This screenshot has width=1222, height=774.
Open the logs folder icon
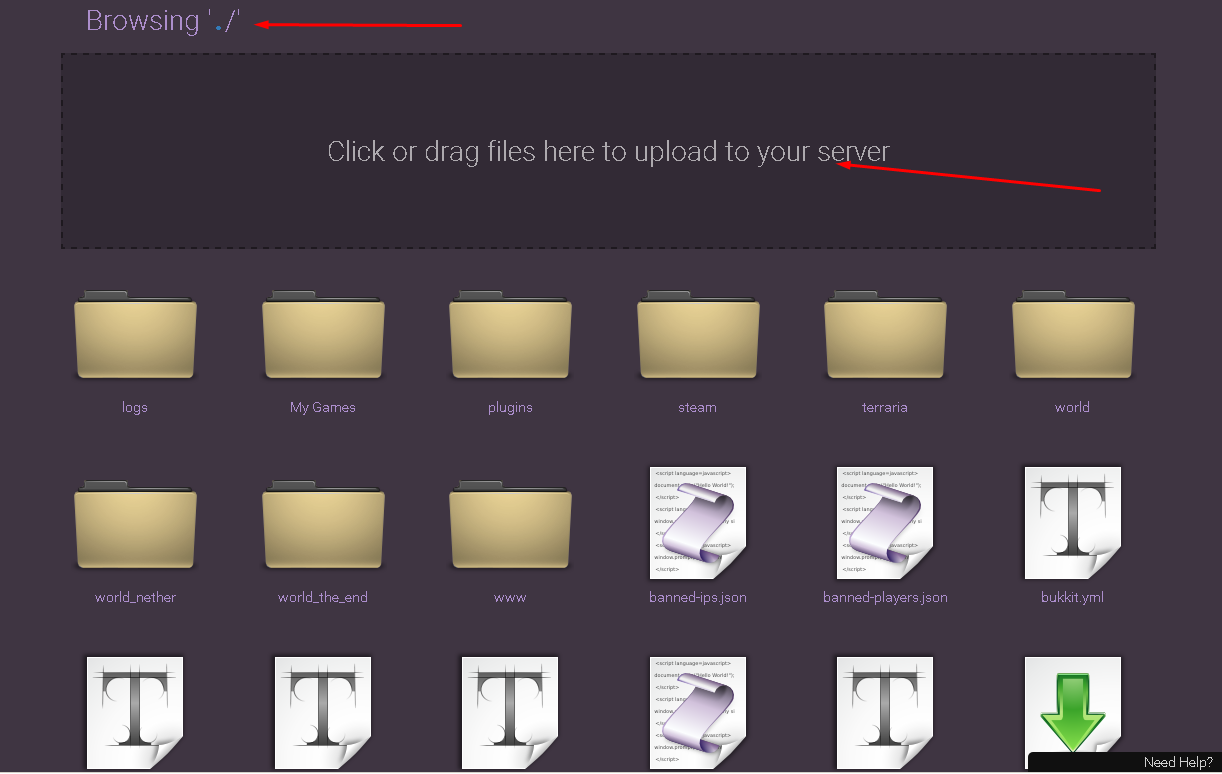(135, 335)
